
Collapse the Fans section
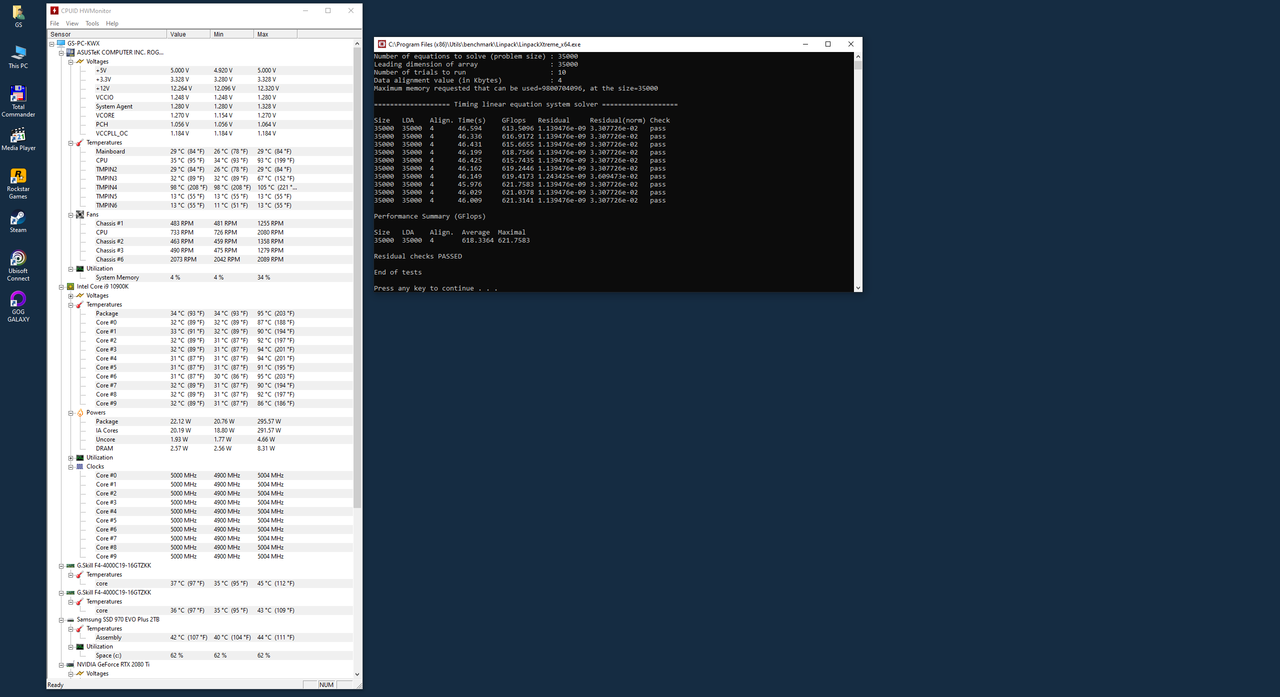click(70, 214)
